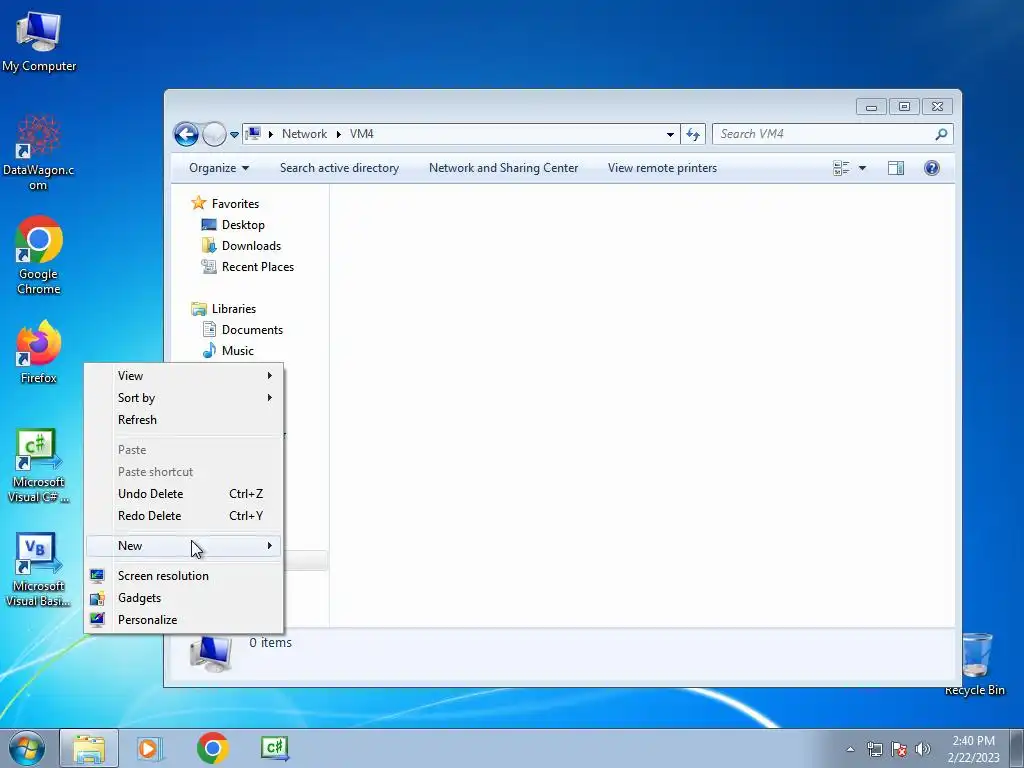Open View submenu in context menu
Screen dimensions: 1024x768
tap(184, 376)
